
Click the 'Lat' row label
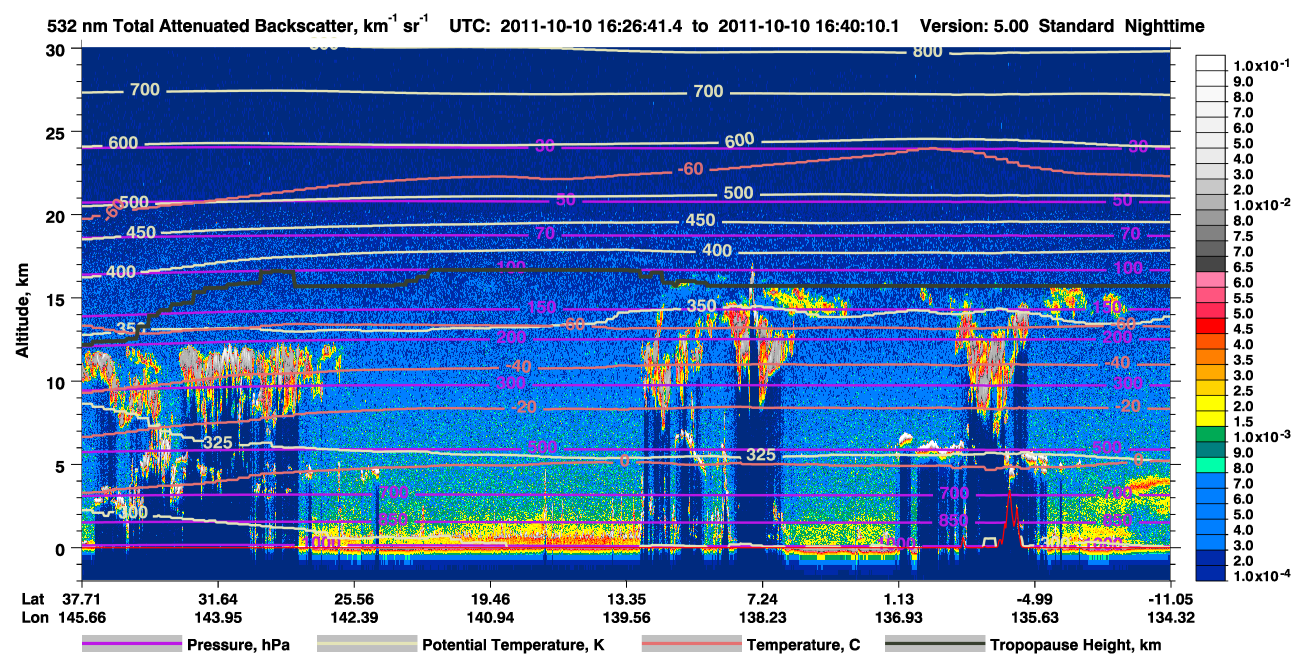[33, 599]
